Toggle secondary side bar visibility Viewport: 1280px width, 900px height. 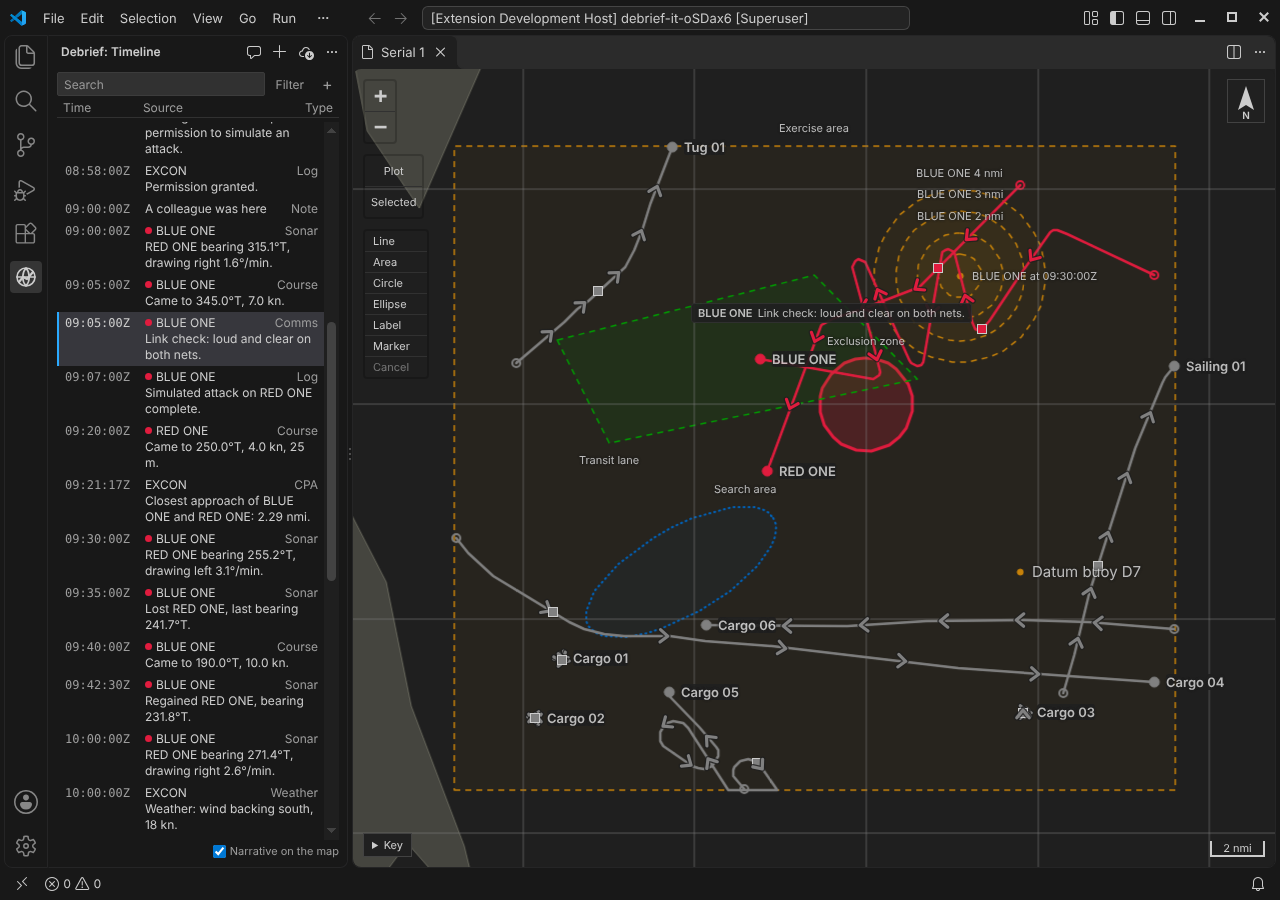[x=1169, y=18]
